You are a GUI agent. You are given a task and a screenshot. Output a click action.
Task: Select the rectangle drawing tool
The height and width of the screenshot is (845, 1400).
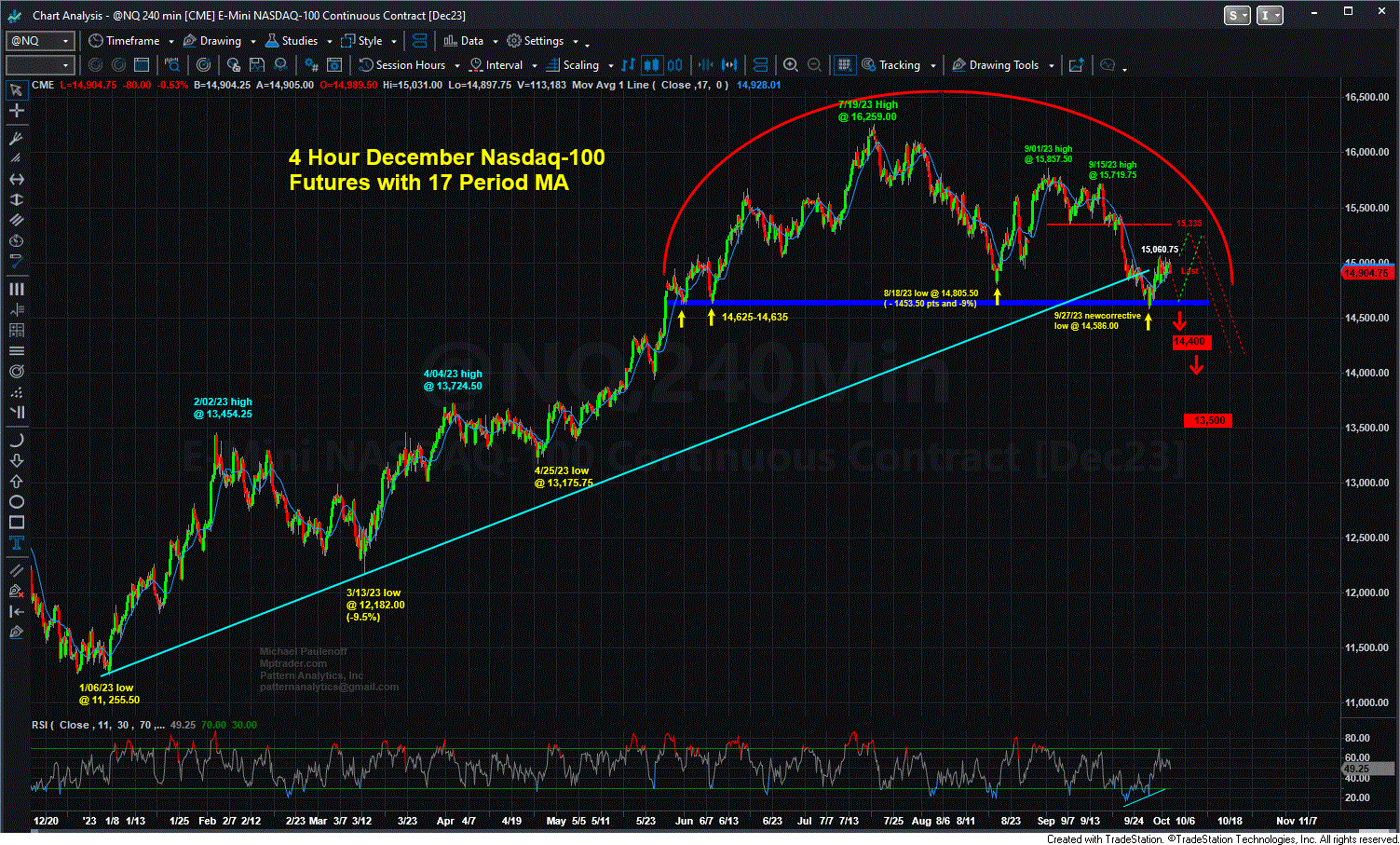(15, 523)
